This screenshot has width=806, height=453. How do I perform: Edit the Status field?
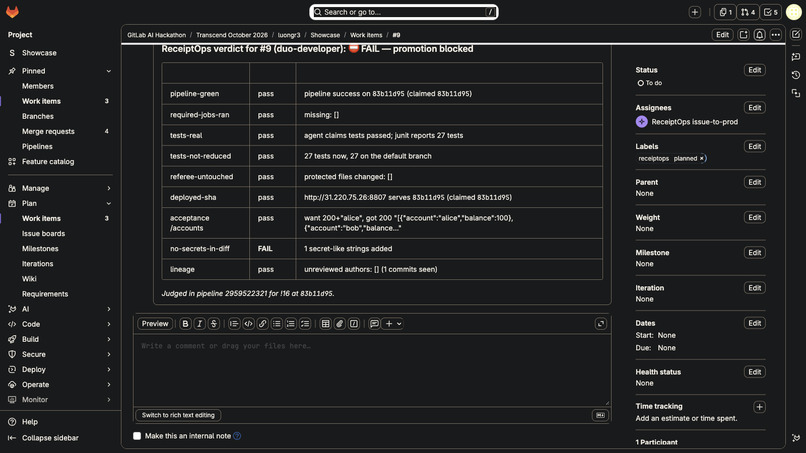(x=755, y=70)
